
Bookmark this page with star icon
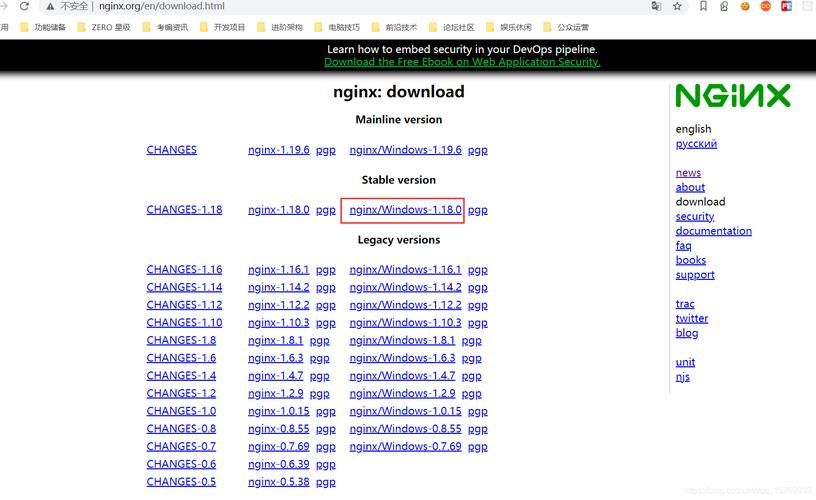(677, 6)
